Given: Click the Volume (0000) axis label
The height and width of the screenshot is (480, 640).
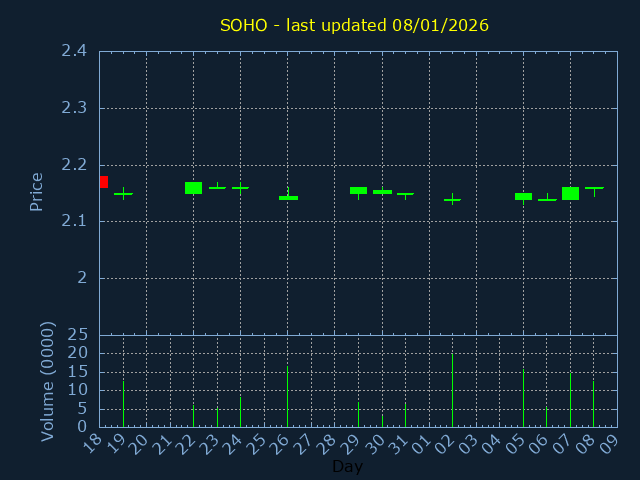Looking at the screenshot, I should 47,381.
